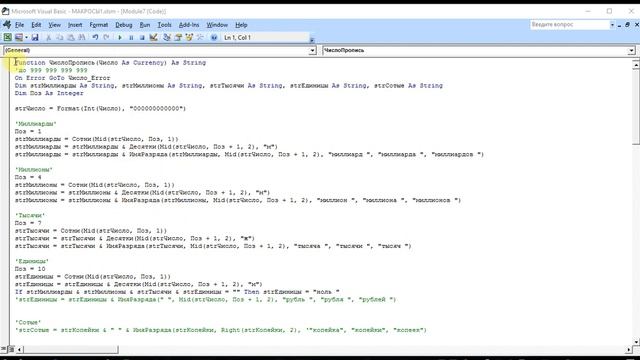Screen dimensions: 640x360
Task: Toggle Design Mode icon
Action: point(153,38)
